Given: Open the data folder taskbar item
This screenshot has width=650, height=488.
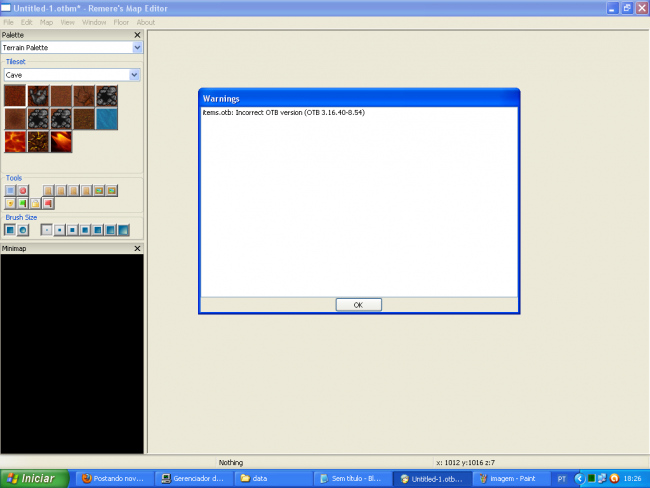Looking at the screenshot, I should (271, 478).
